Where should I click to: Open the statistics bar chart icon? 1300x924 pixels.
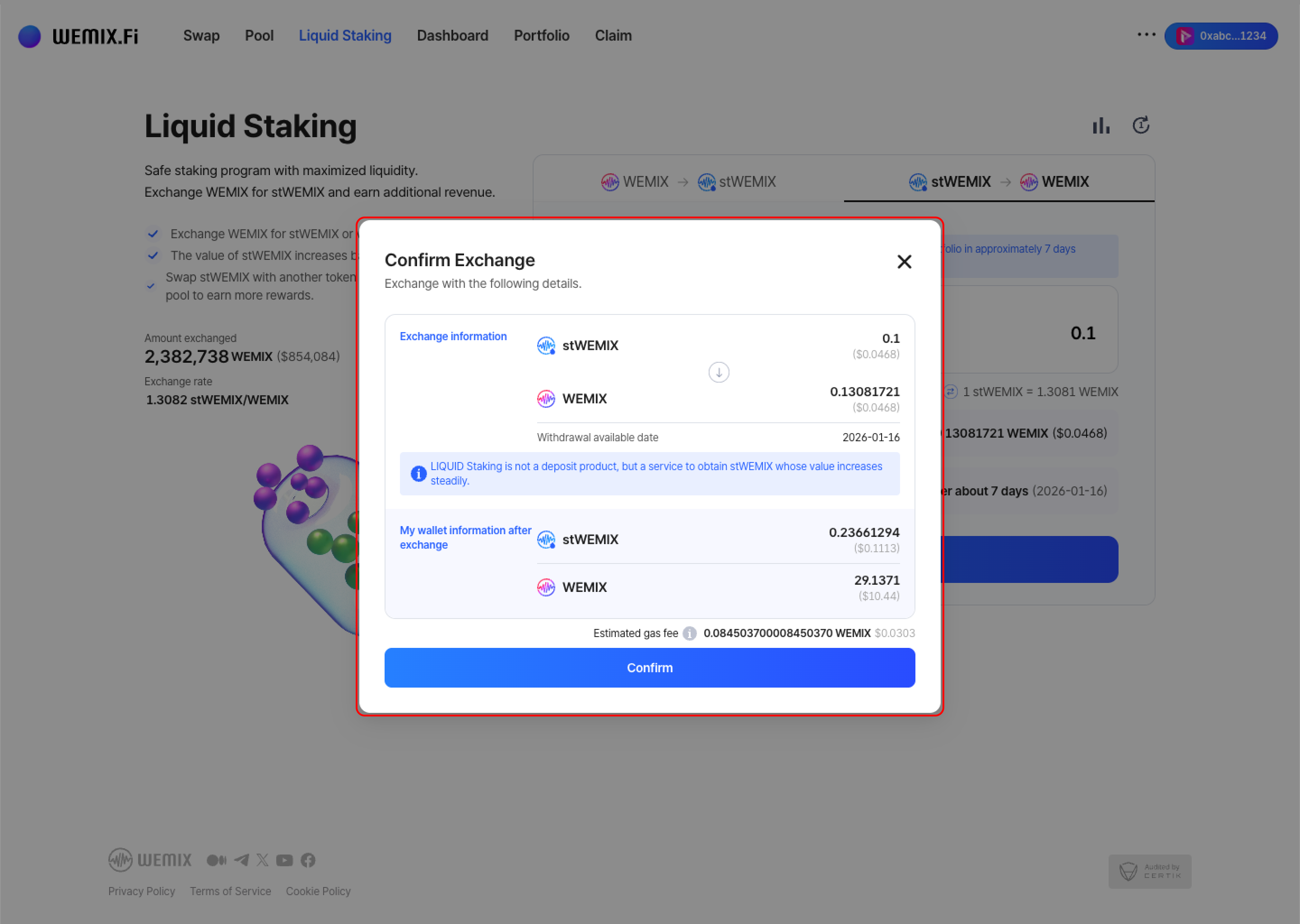click(1101, 125)
